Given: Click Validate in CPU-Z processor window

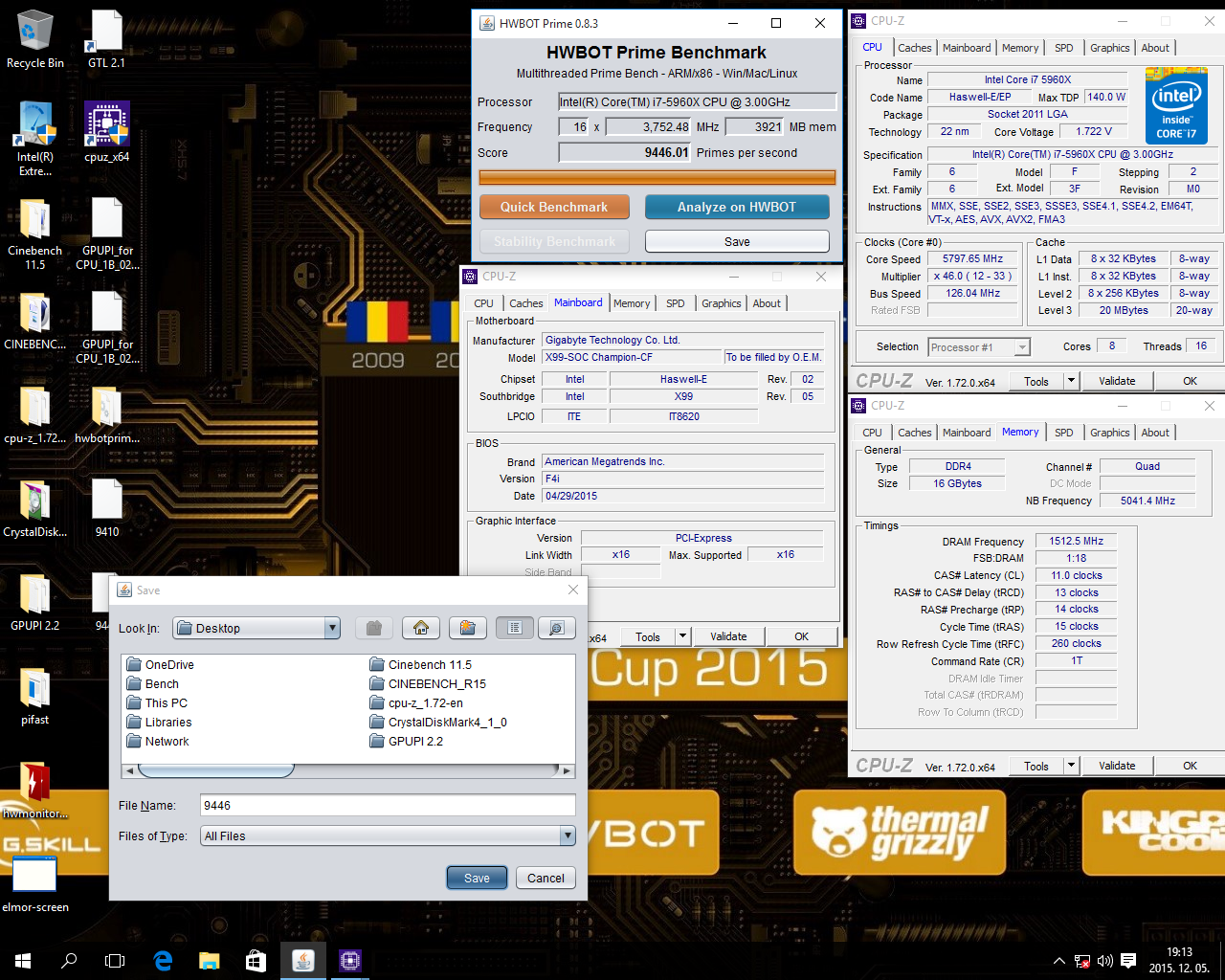Looking at the screenshot, I should coord(1117,381).
